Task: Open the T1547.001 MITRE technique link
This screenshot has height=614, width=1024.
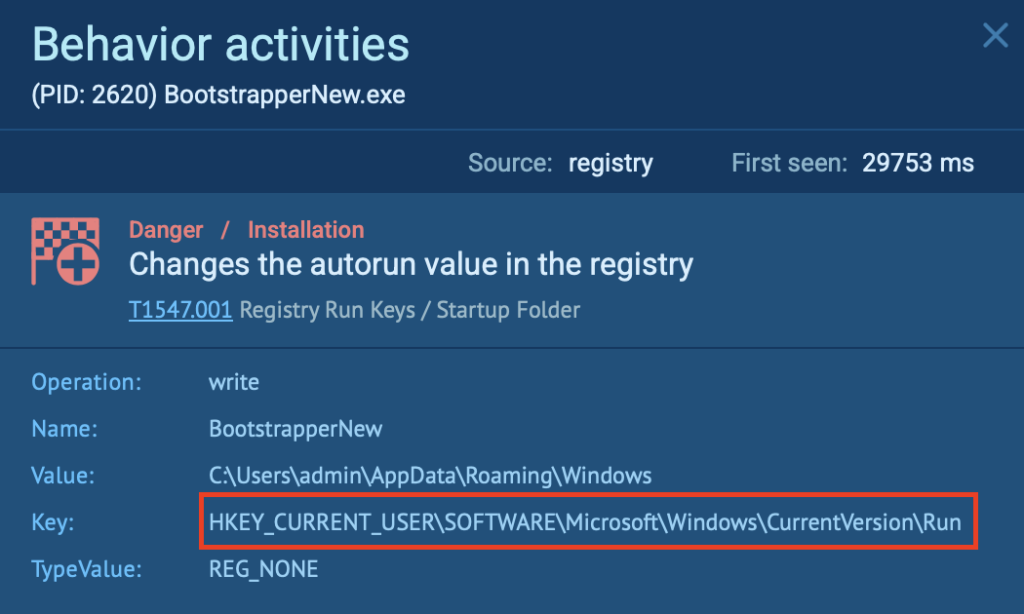Action: [x=180, y=310]
